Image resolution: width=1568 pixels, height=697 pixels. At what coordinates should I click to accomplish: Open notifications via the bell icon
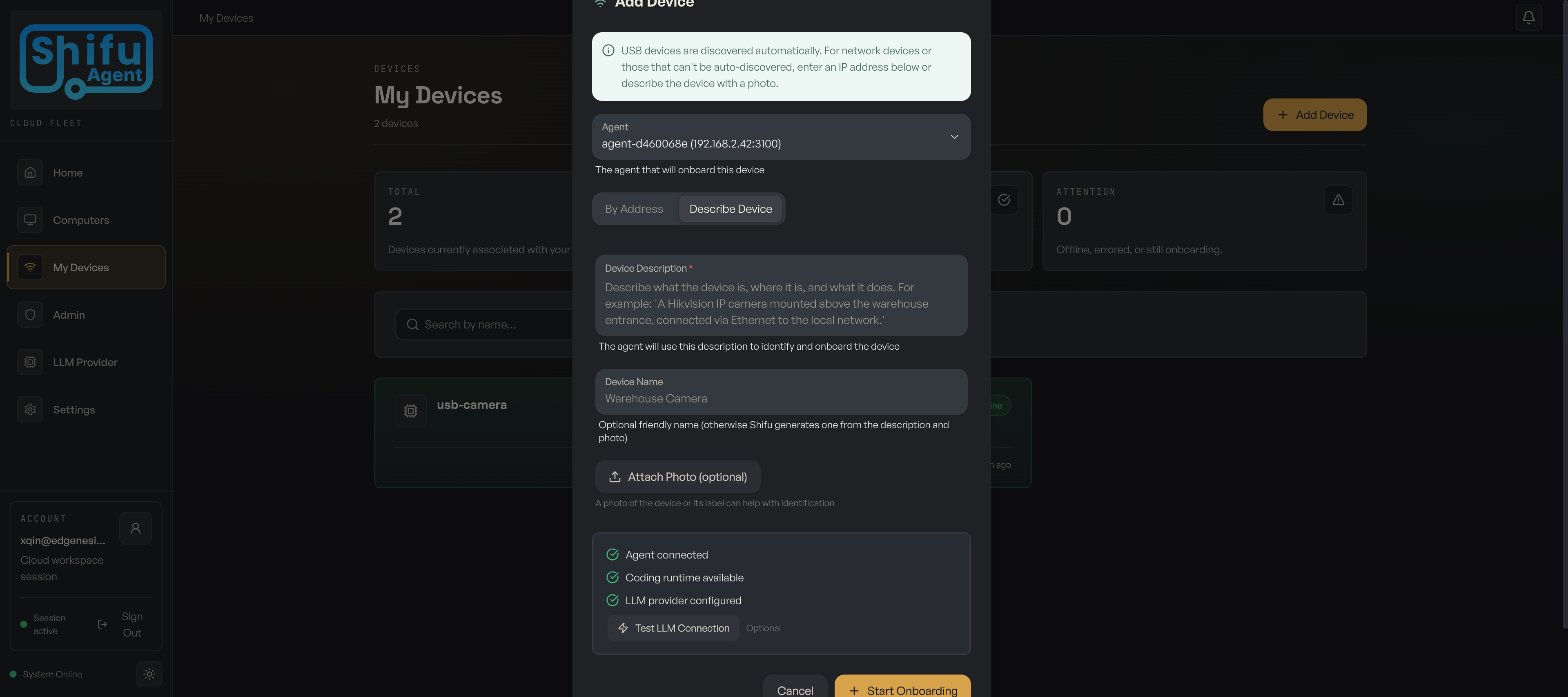[x=1528, y=17]
